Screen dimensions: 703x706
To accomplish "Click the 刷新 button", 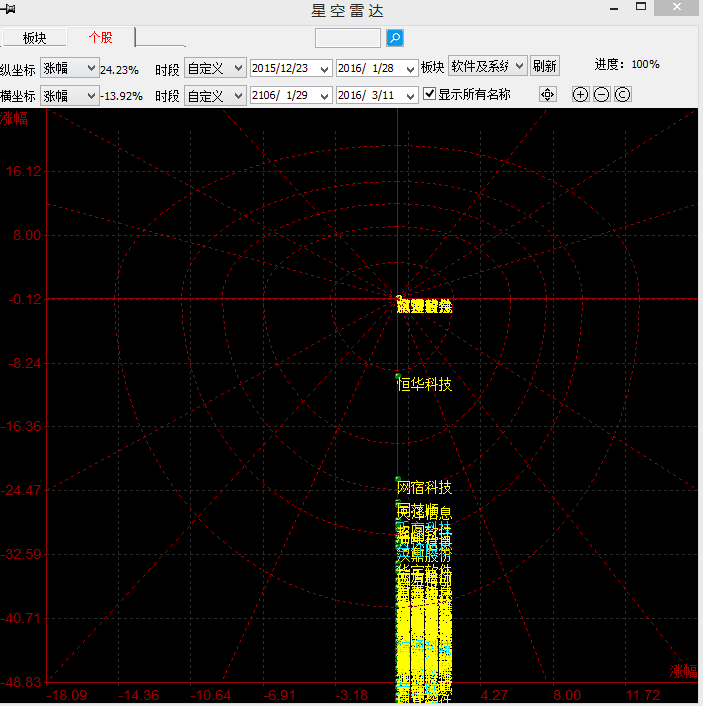I will (x=544, y=67).
